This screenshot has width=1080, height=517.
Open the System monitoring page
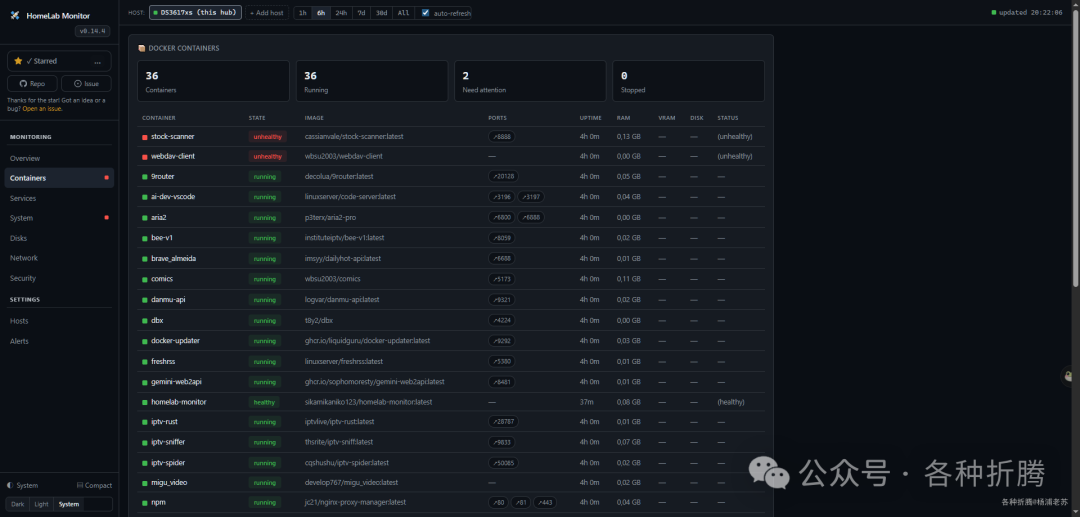pos(59,218)
